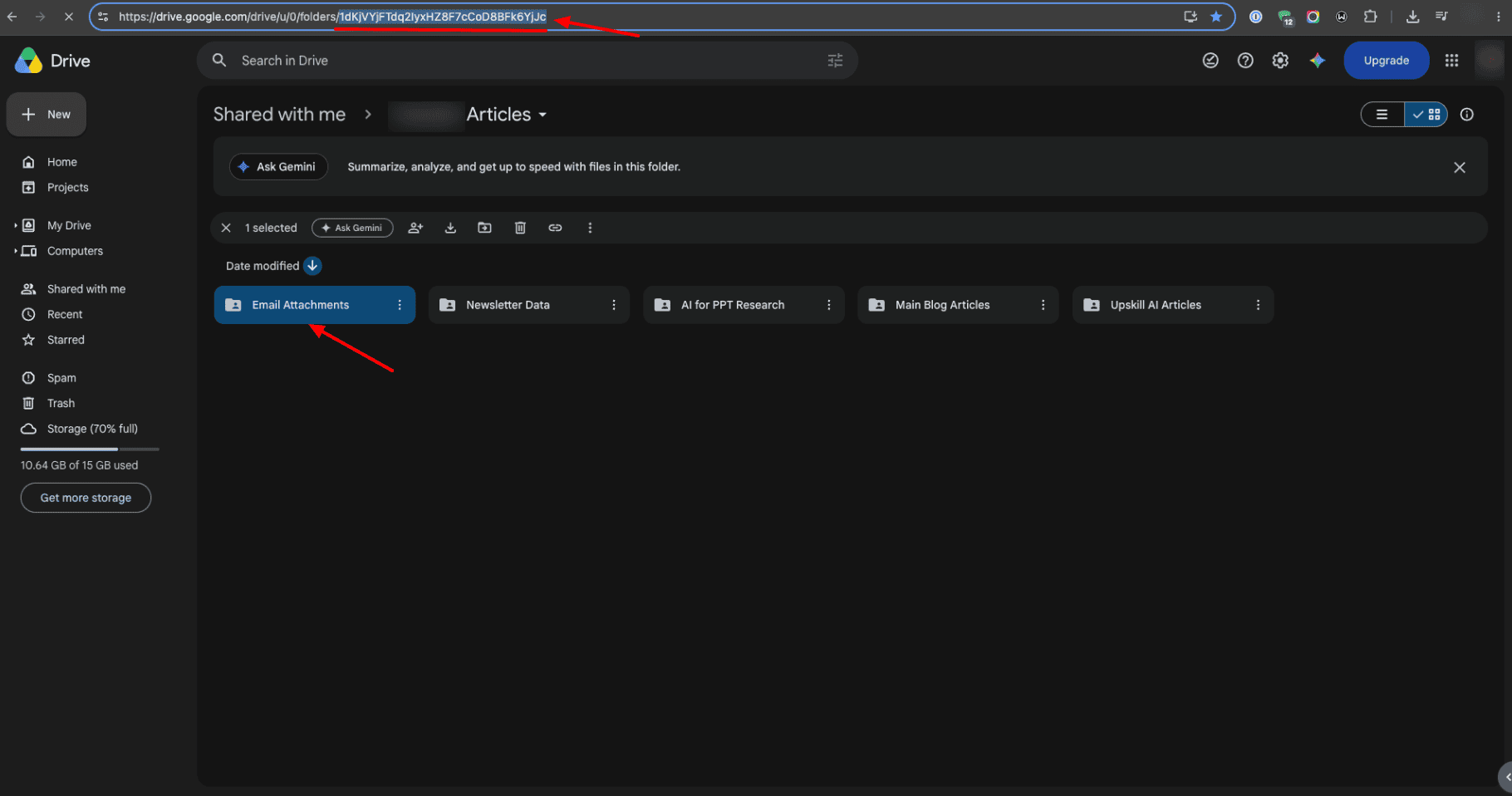Open the Settings gear in Drive header

click(x=1280, y=61)
